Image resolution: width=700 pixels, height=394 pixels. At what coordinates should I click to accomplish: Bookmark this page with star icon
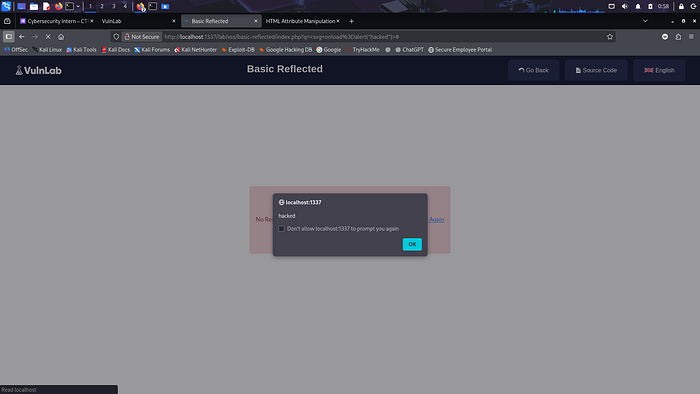coord(610,37)
